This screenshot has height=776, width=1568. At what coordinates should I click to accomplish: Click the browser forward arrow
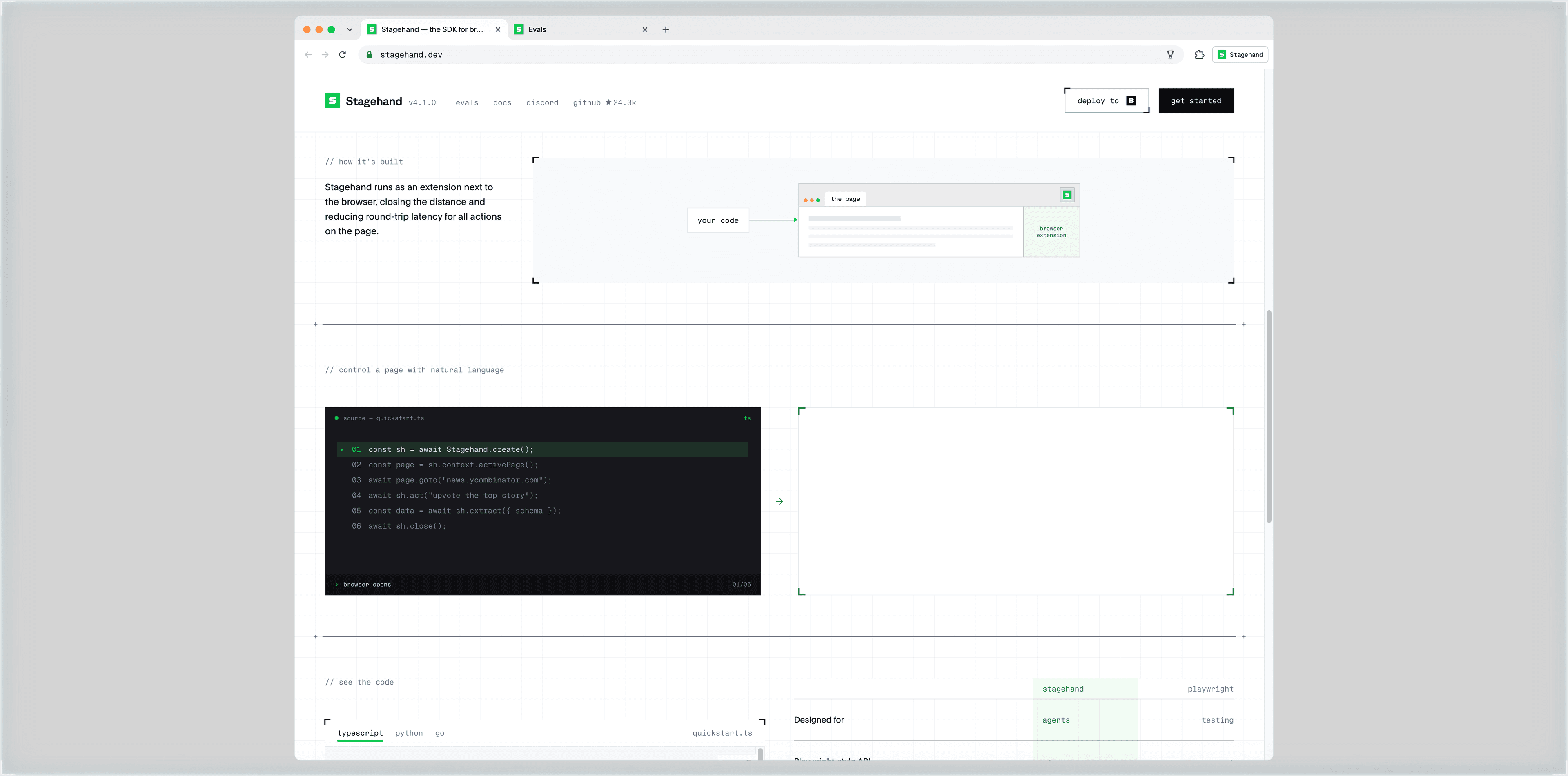(325, 55)
